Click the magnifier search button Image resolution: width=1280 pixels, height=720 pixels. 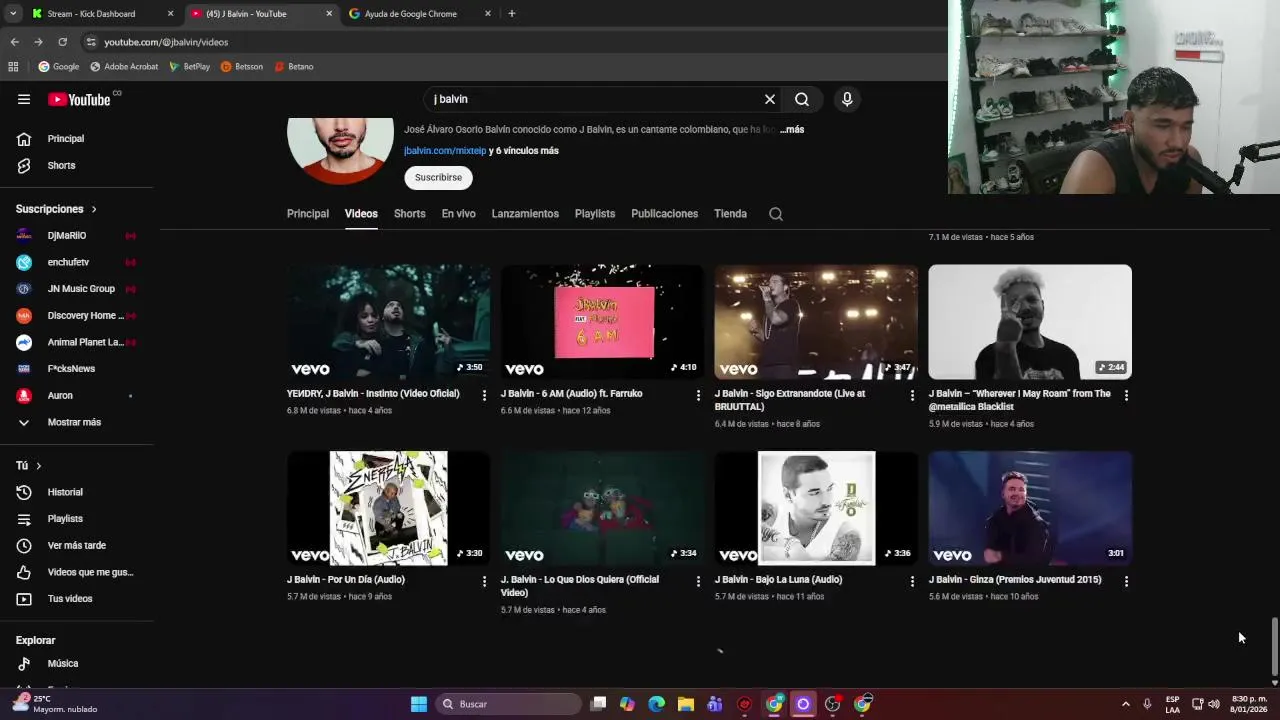(x=802, y=99)
